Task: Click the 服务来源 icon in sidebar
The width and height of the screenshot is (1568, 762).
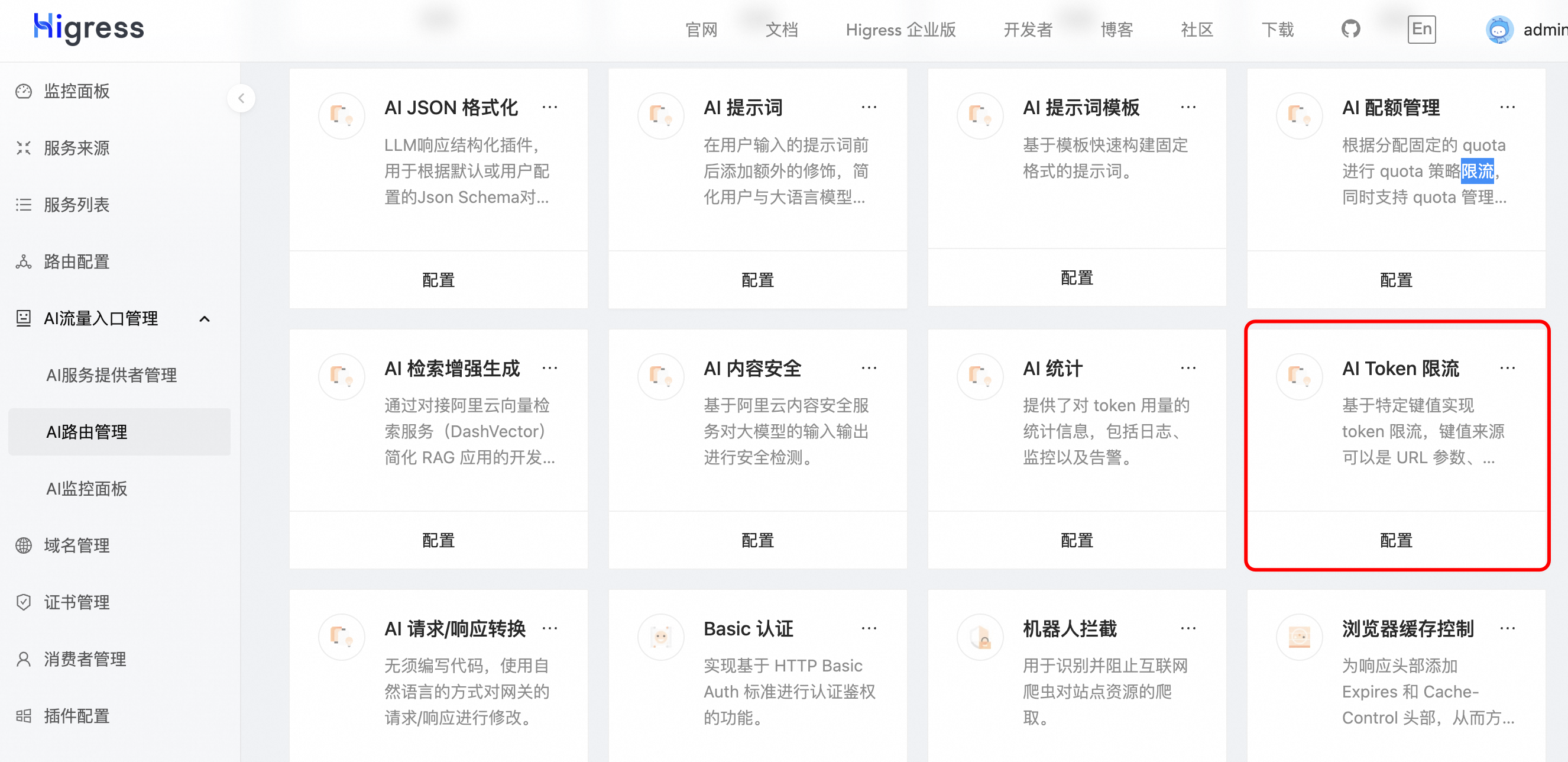Action: pyautogui.click(x=23, y=147)
